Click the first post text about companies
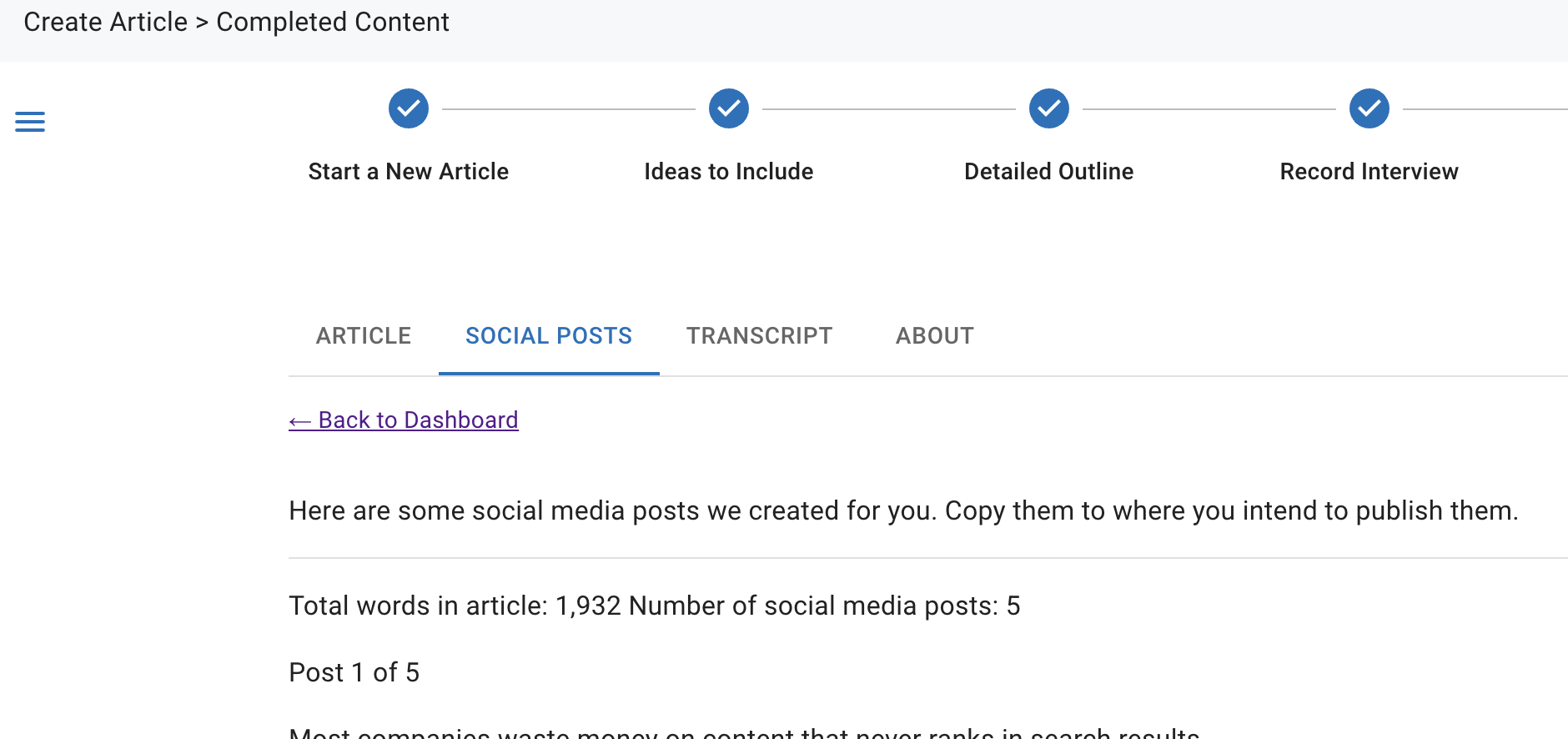The image size is (1568, 739). [744, 732]
